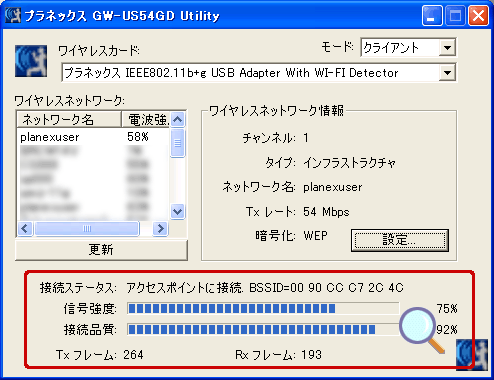Open the 設定... settings button
The height and width of the screenshot is (380, 494).
pos(400,240)
